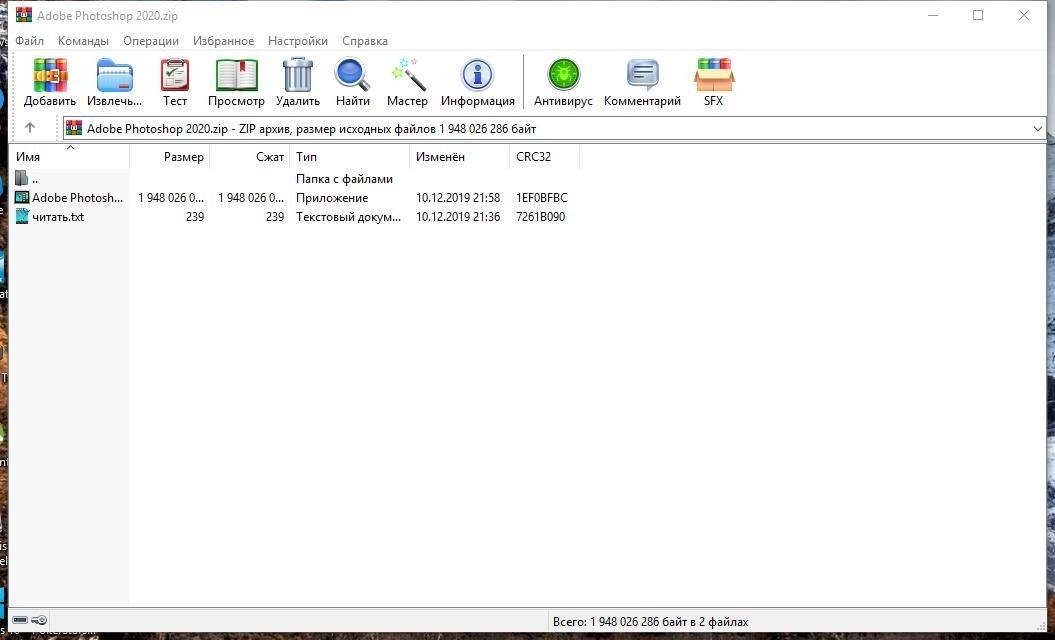The height and width of the screenshot is (640, 1055).
Task: Click the key icon in status bar
Action: pyautogui.click(x=39, y=620)
